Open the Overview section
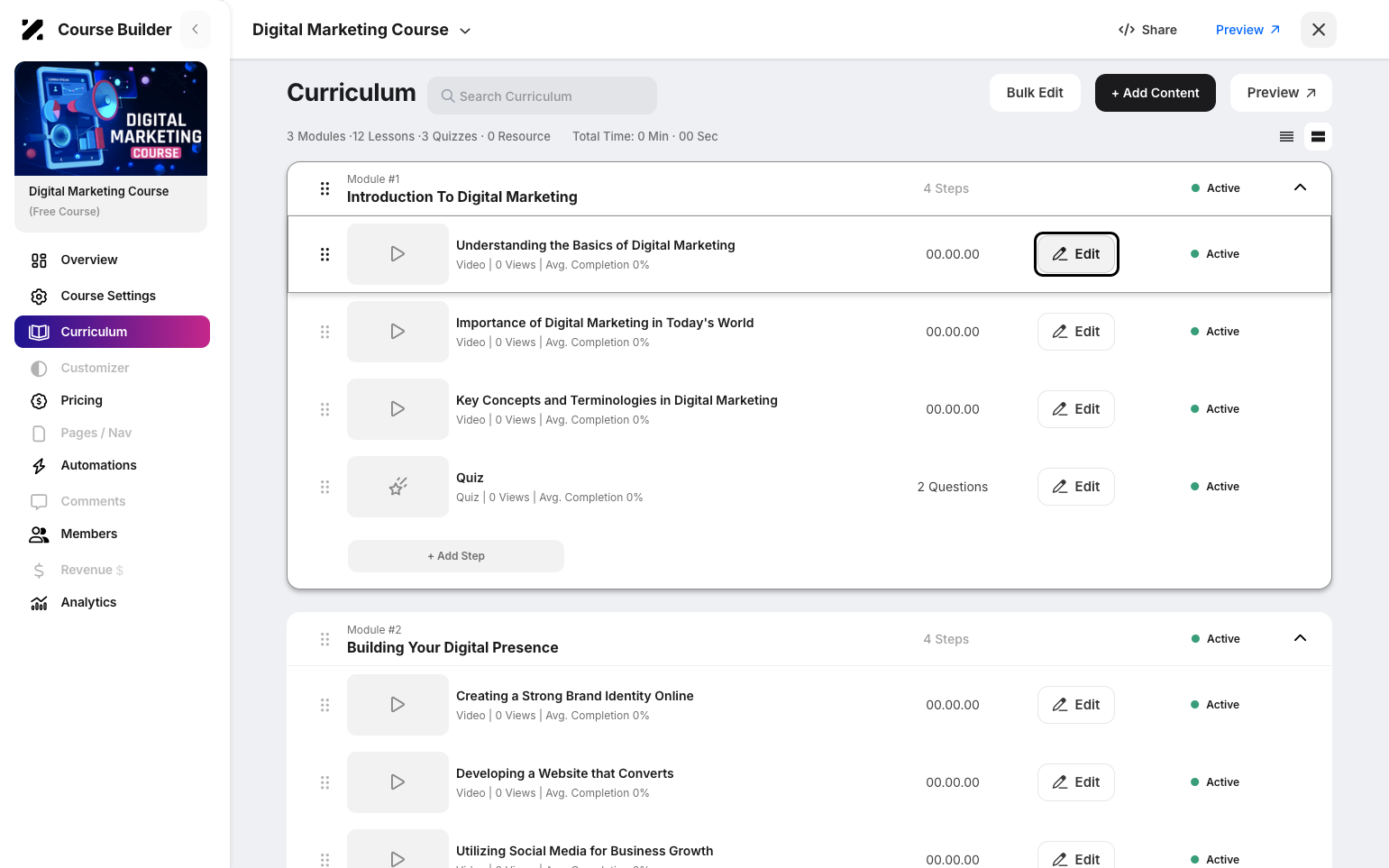 pyautogui.click(x=89, y=260)
